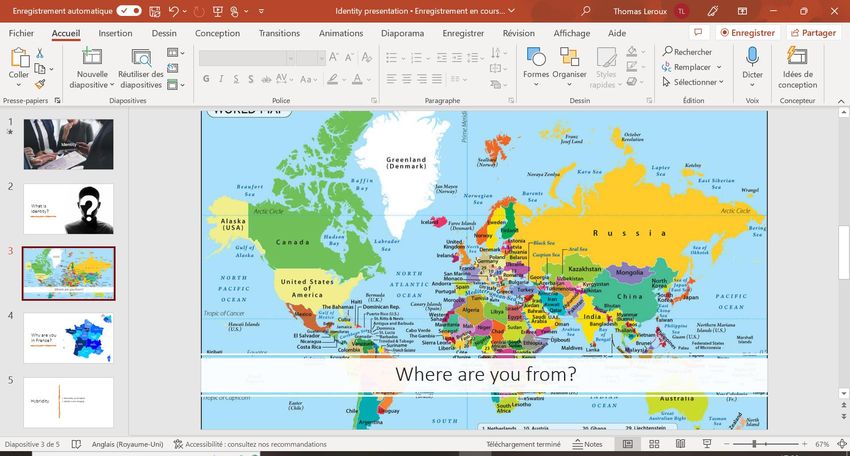Image resolution: width=850 pixels, height=456 pixels.
Task: Toggle underline S formatting
Action: [x=236, y=79]
